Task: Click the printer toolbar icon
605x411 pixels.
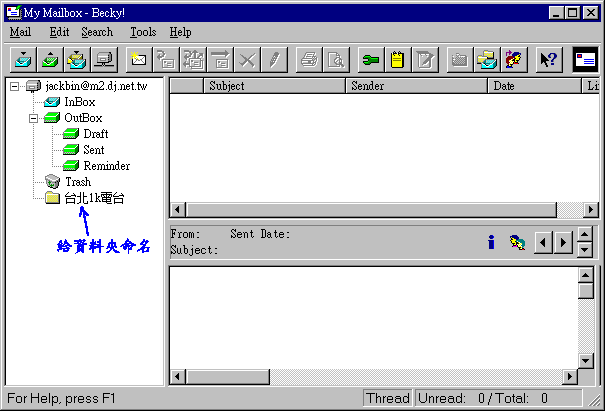Action: [x=309, y=59]
